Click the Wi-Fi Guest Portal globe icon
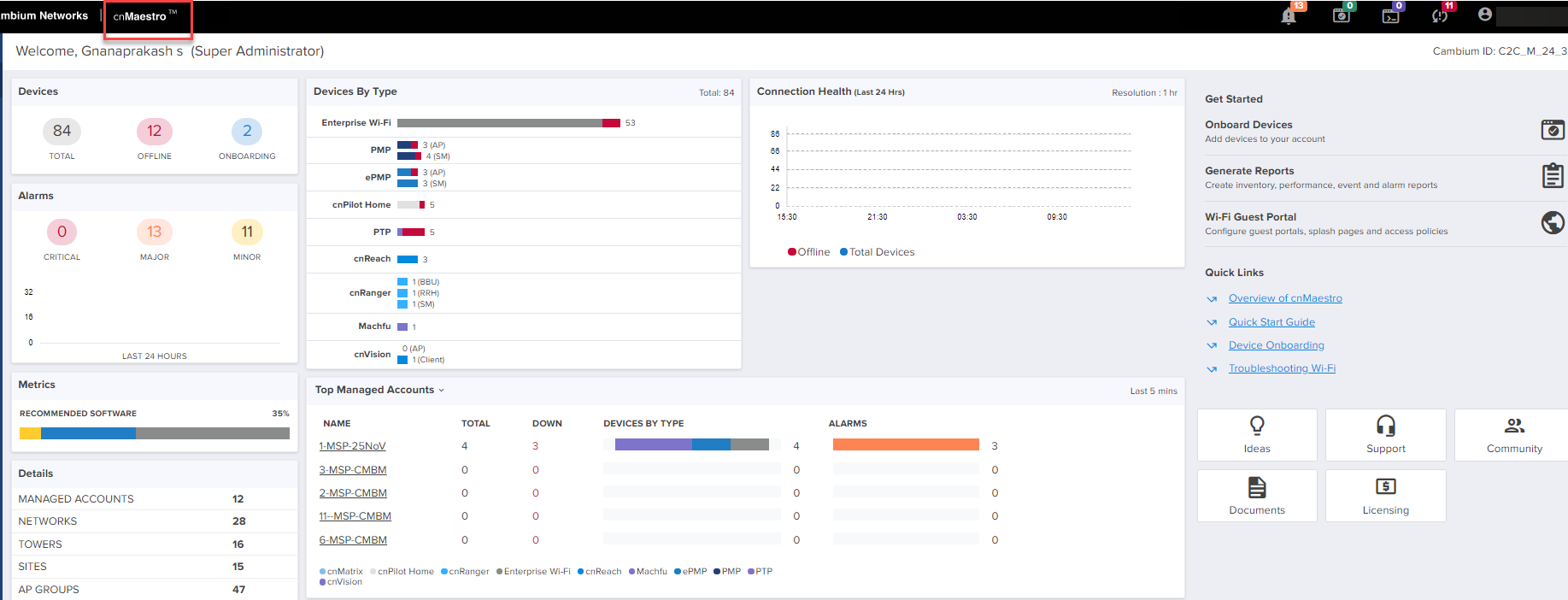 [x=1552, y=223]
